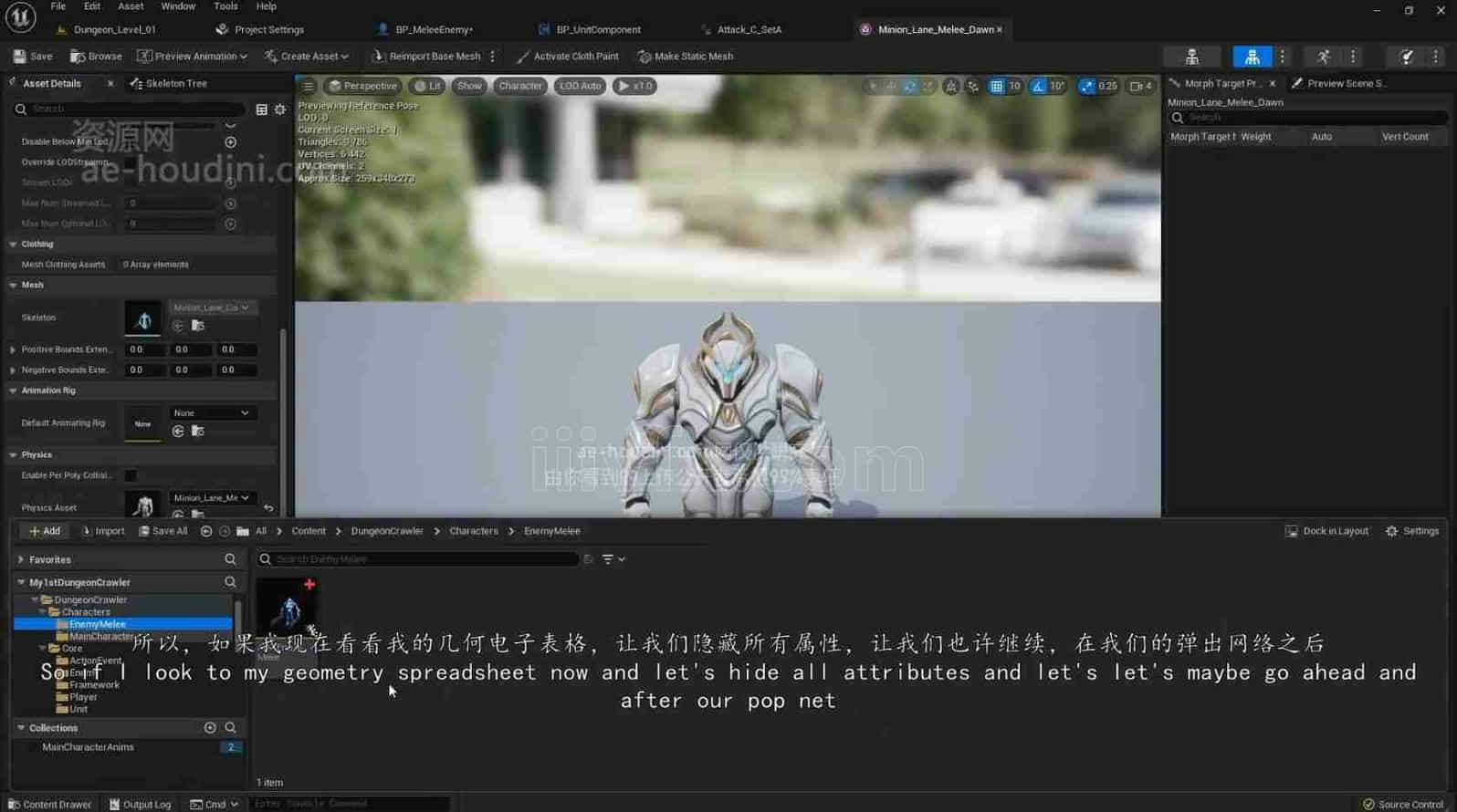Click the viewport hamburger menu icon
This screenshot has height=812, width=1457.
[x=308, y=86]
